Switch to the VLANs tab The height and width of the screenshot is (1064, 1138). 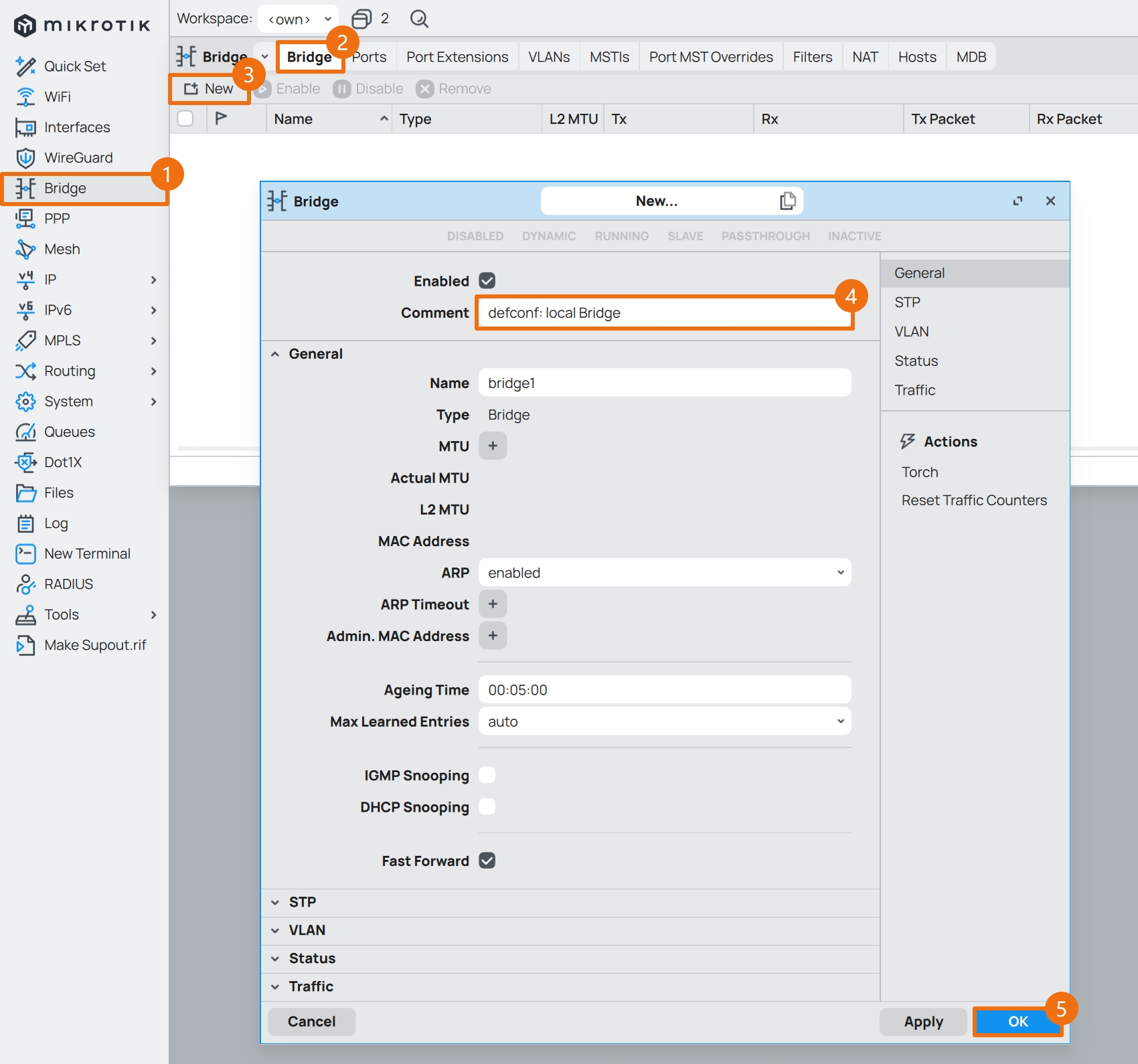point(549,57)
